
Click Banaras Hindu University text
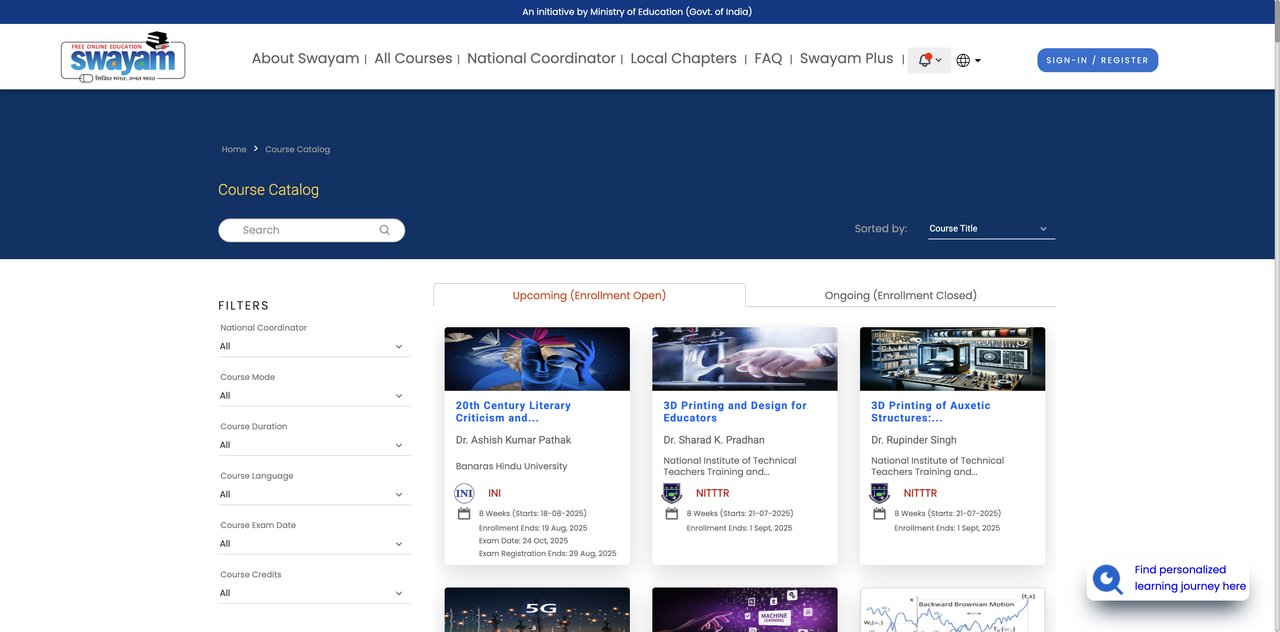511,466
